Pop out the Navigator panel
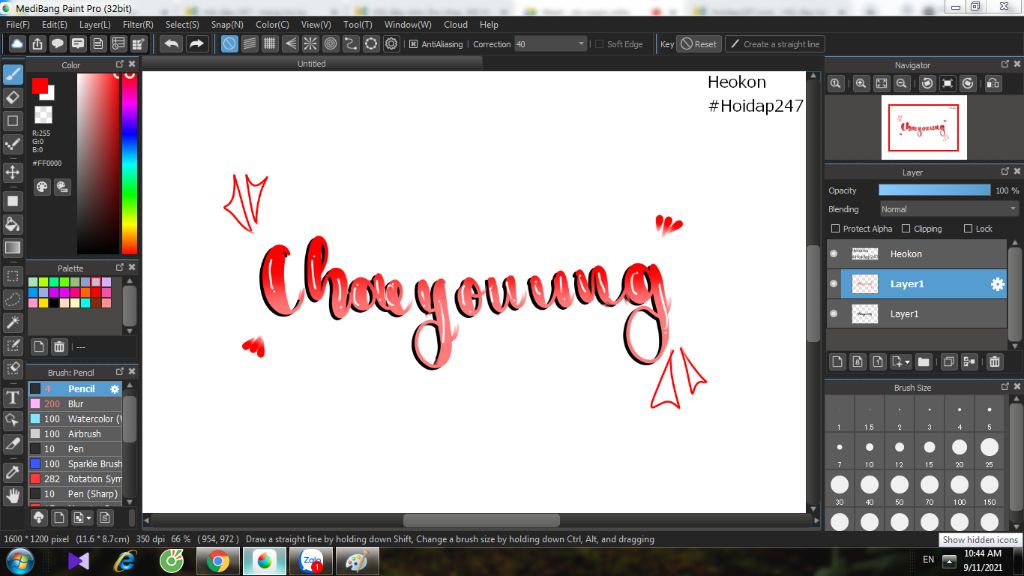This screenshot has width=1024, height=576. [x=1004, y=64]
